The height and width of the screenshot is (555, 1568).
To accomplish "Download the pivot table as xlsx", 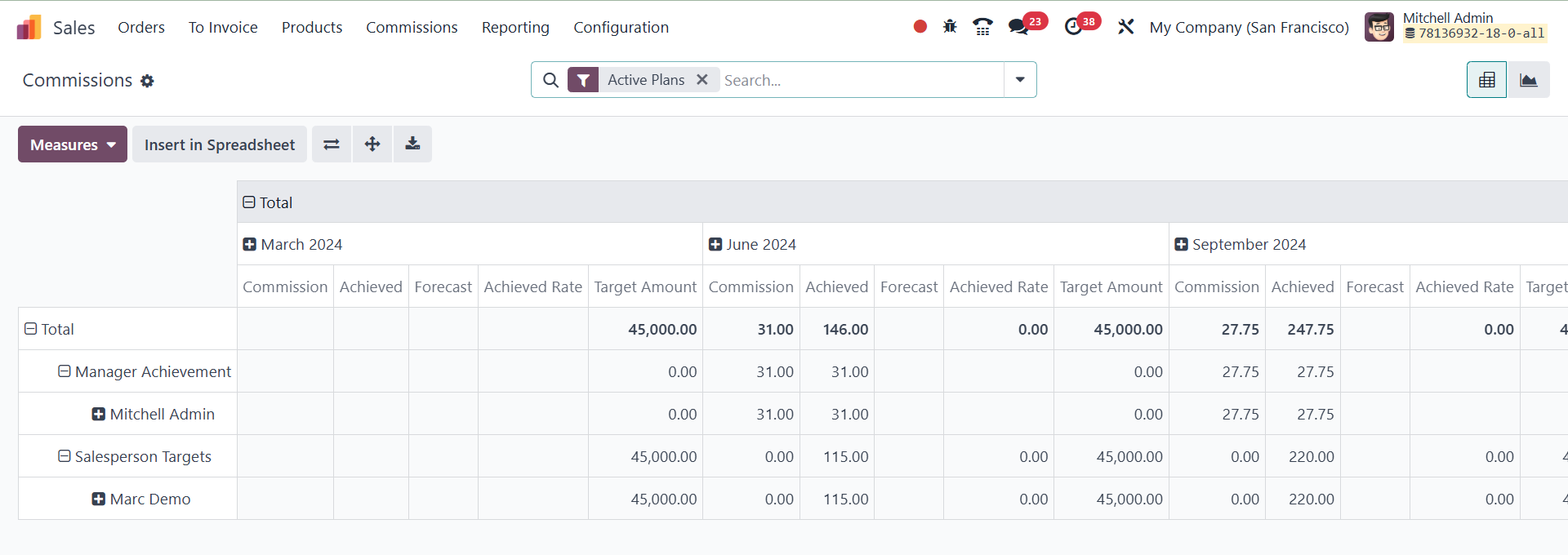I will [x=413, y=144].
